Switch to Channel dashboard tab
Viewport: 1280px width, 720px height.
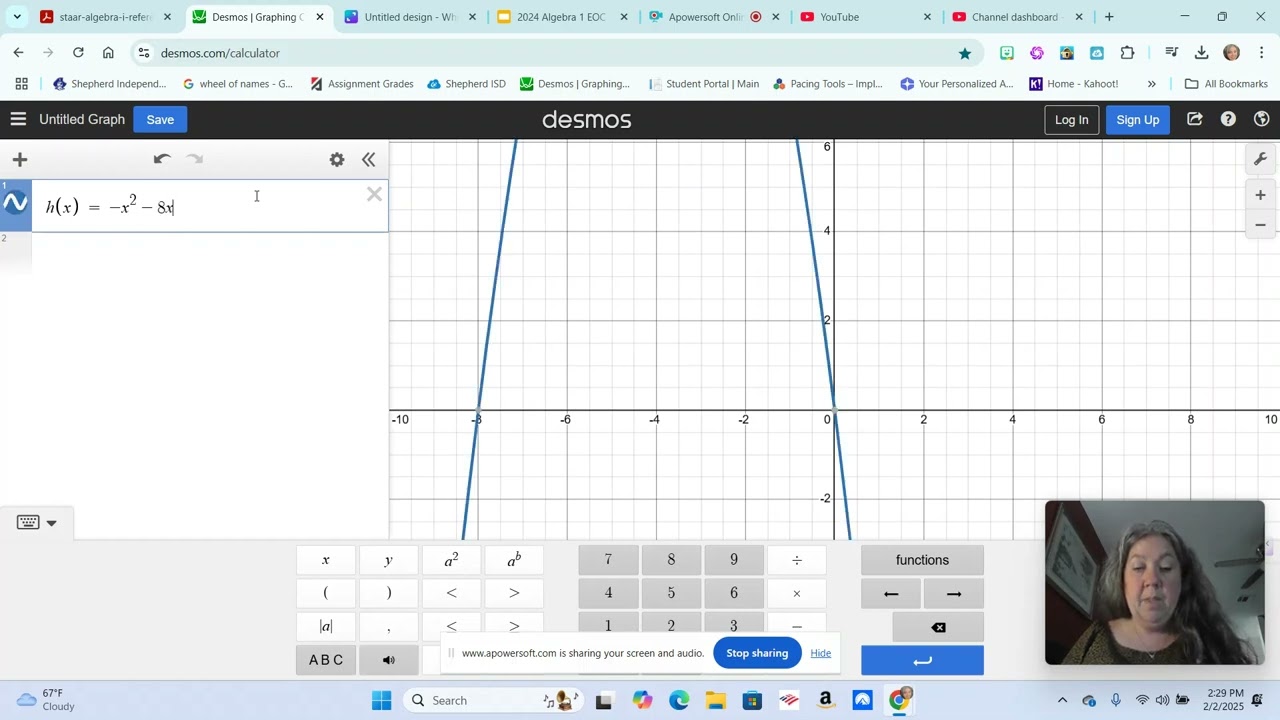pyautogui.click(x=1018, y=17)
